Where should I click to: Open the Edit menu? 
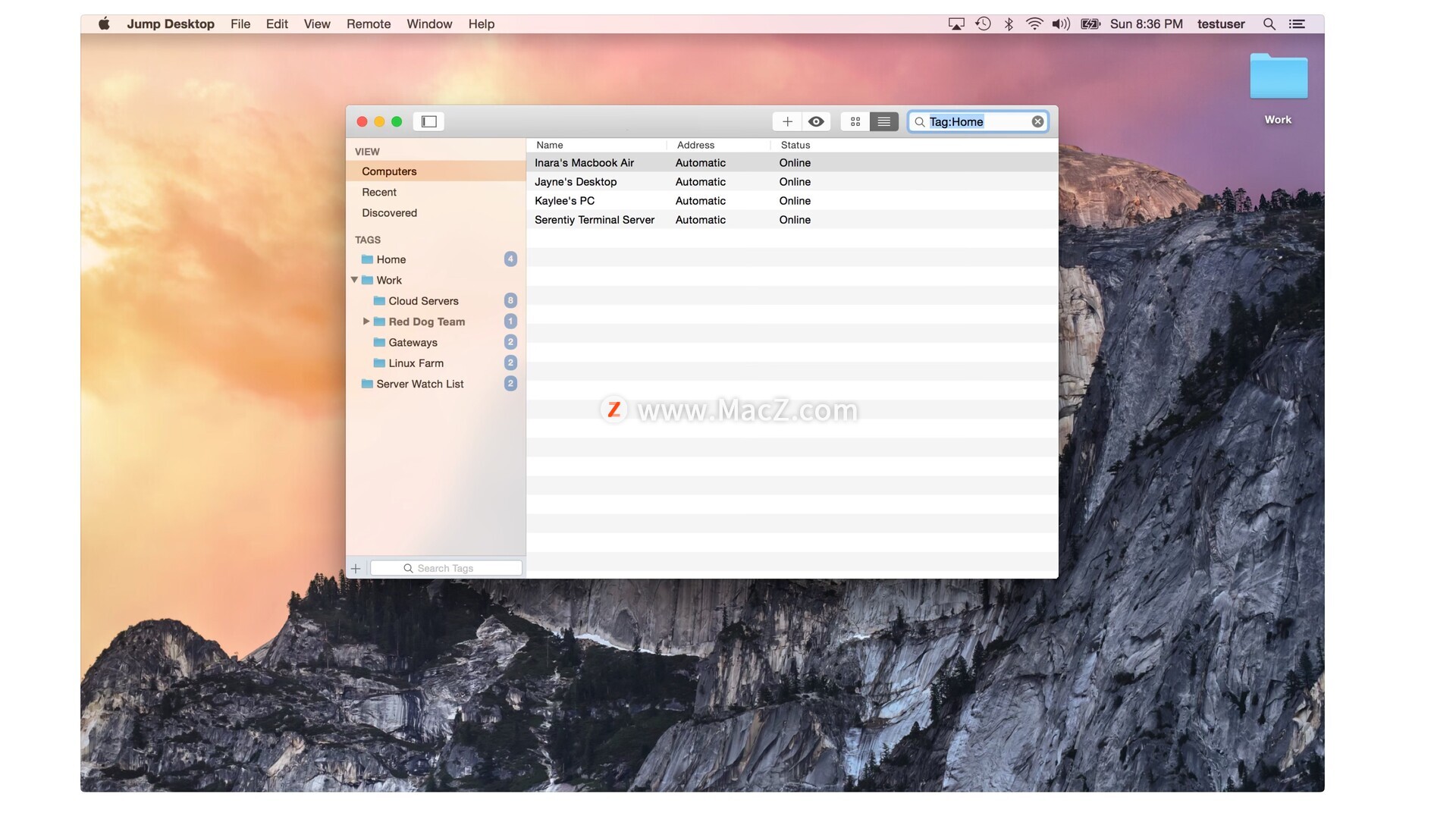pos(277,24)
